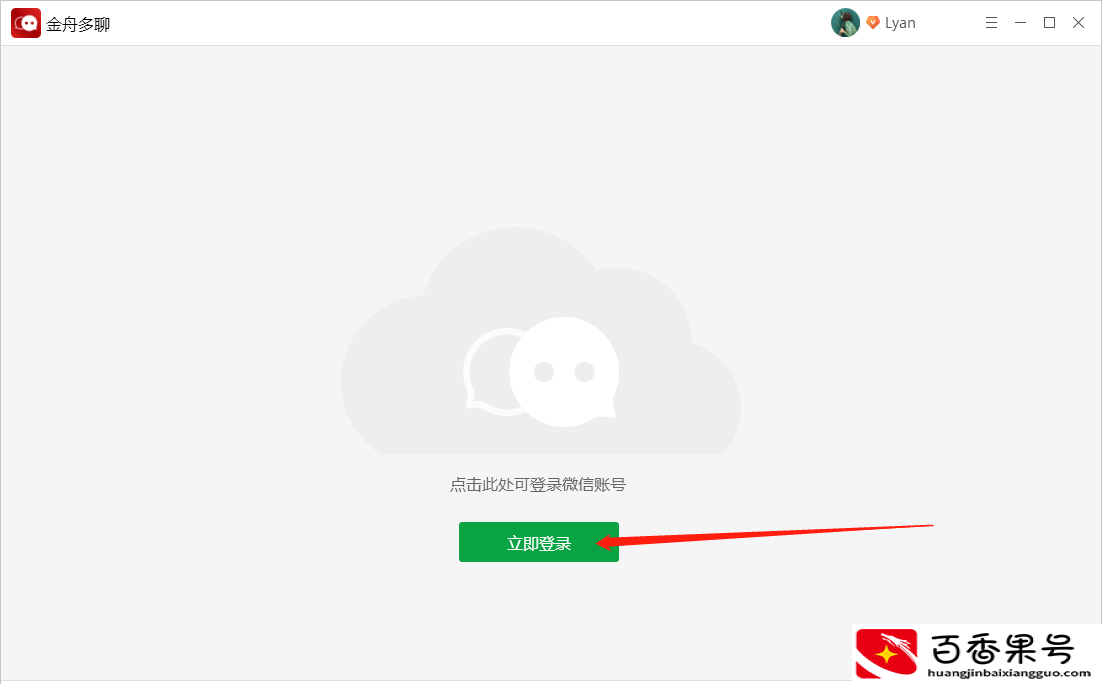Viewport: 1102px width, 684px height.
Task: Close the 金舟多聊 window
Action: point(1078,23)
